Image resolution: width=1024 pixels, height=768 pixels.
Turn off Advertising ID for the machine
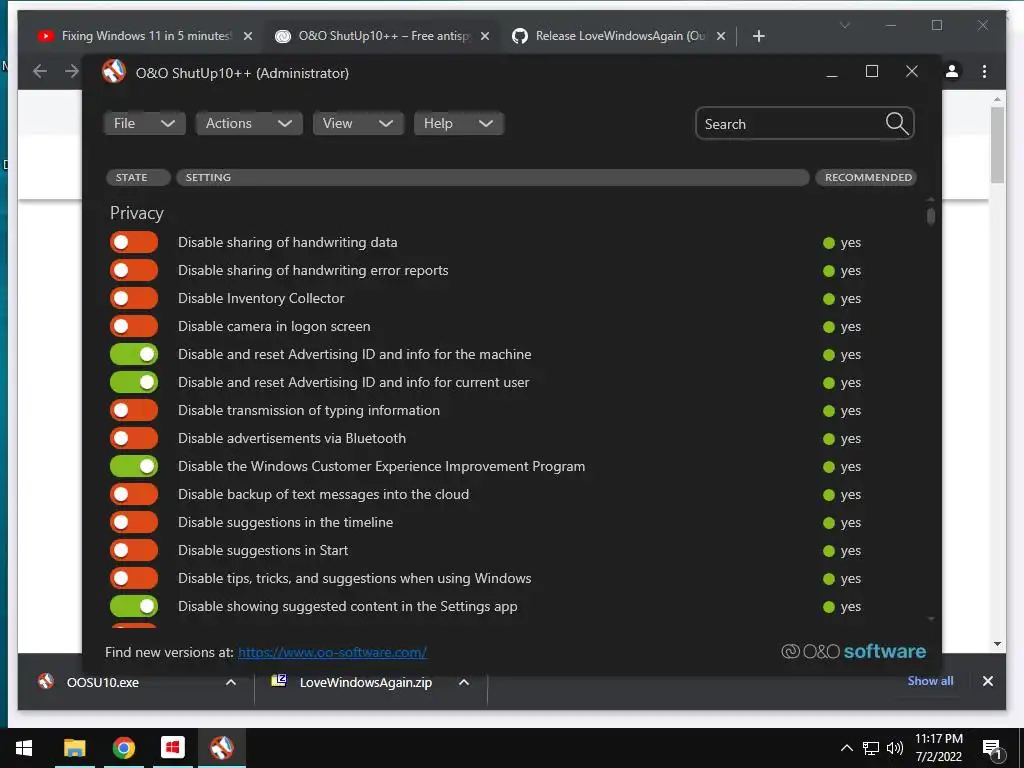[134, 355]
